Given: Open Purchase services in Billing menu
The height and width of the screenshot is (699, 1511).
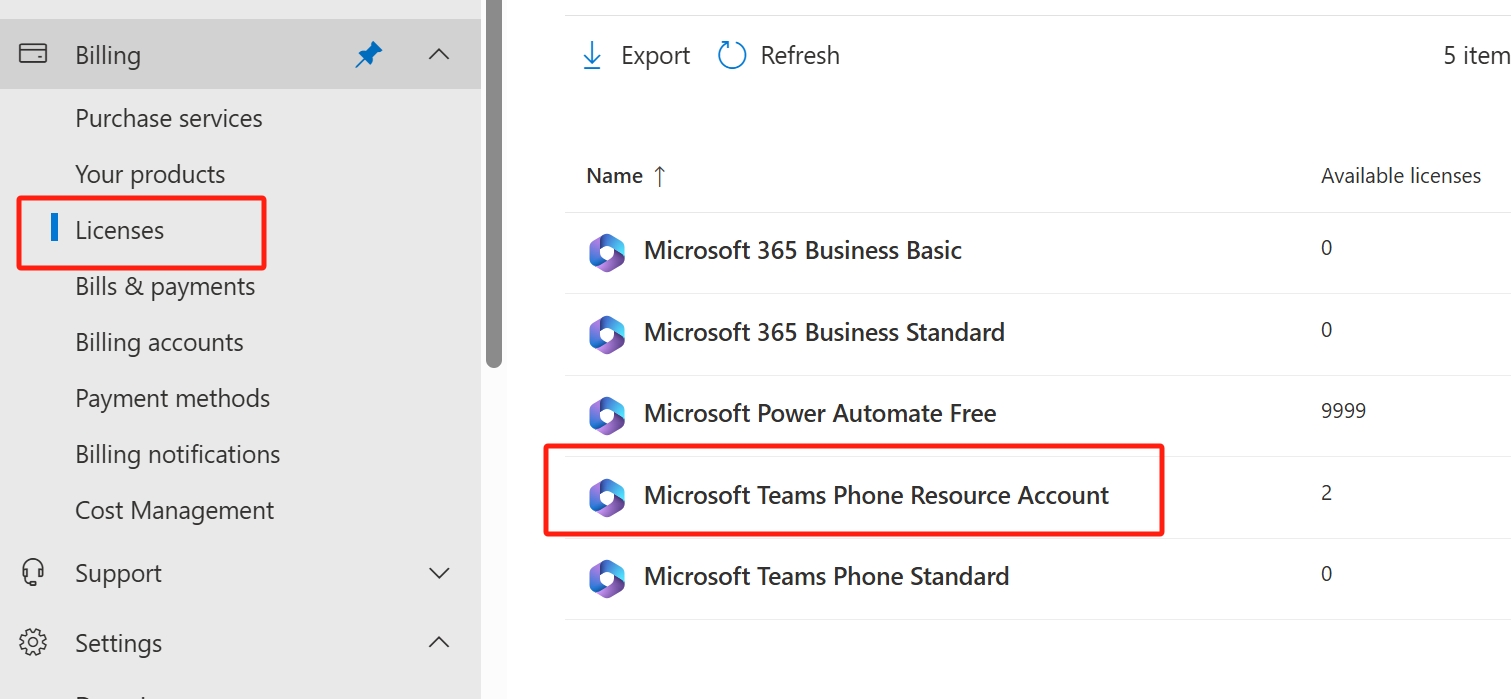Looking at the screenshot, I should (169, 118).
